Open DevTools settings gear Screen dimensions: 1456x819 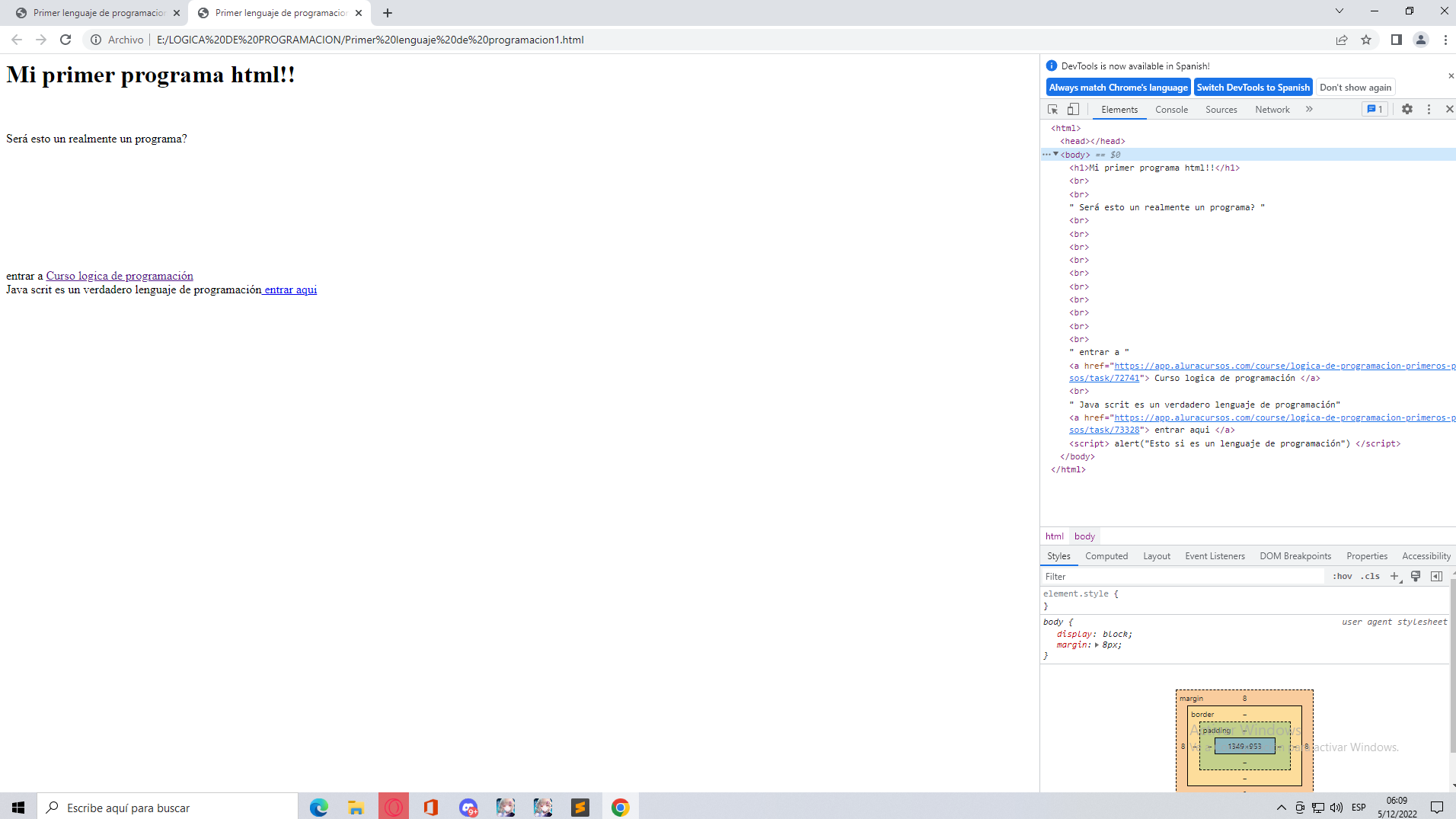[1407, 110]
